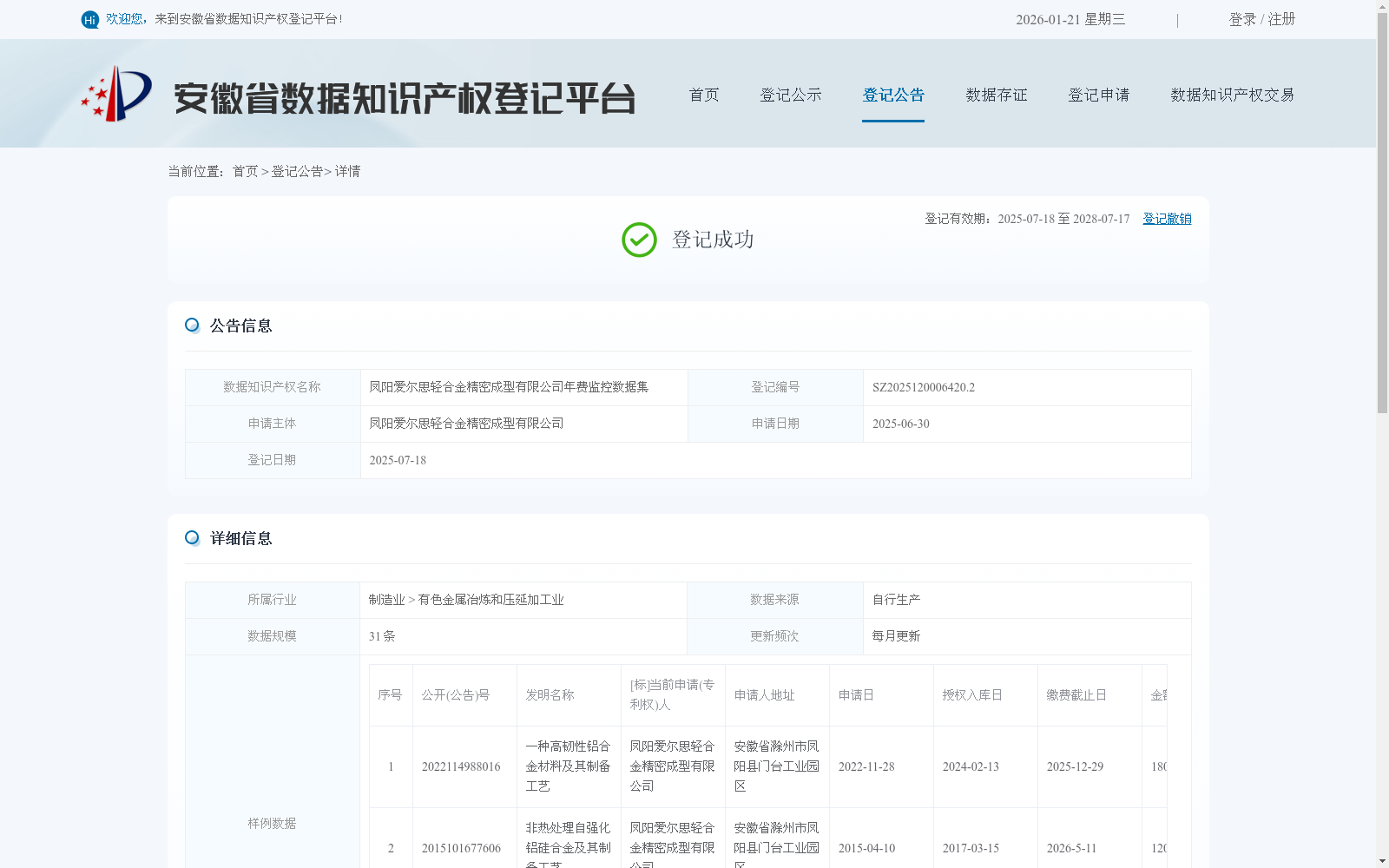Image resolution: width=1389 pixels, height=868 pixels.
Task: Click the page vertical scrollbar thumb
Action: pos(1382,213)
